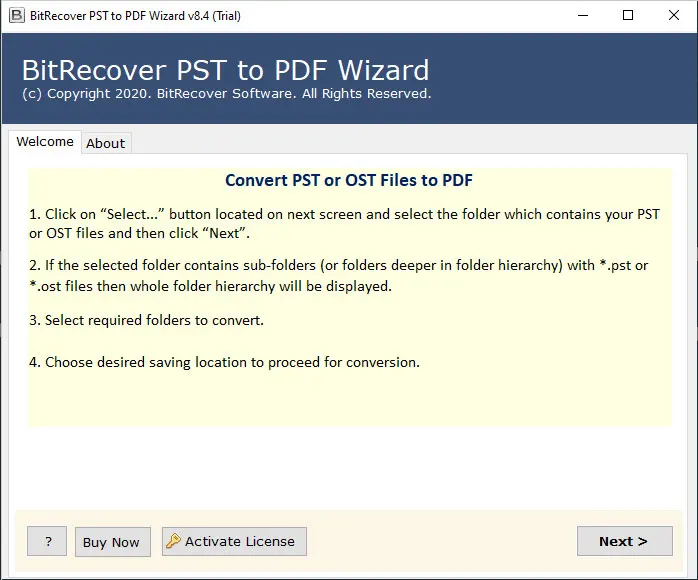Click the blank space between Activate License and Next
Image resolution: width=698 pixels, height=580 pixels.
tap(440, 541)
